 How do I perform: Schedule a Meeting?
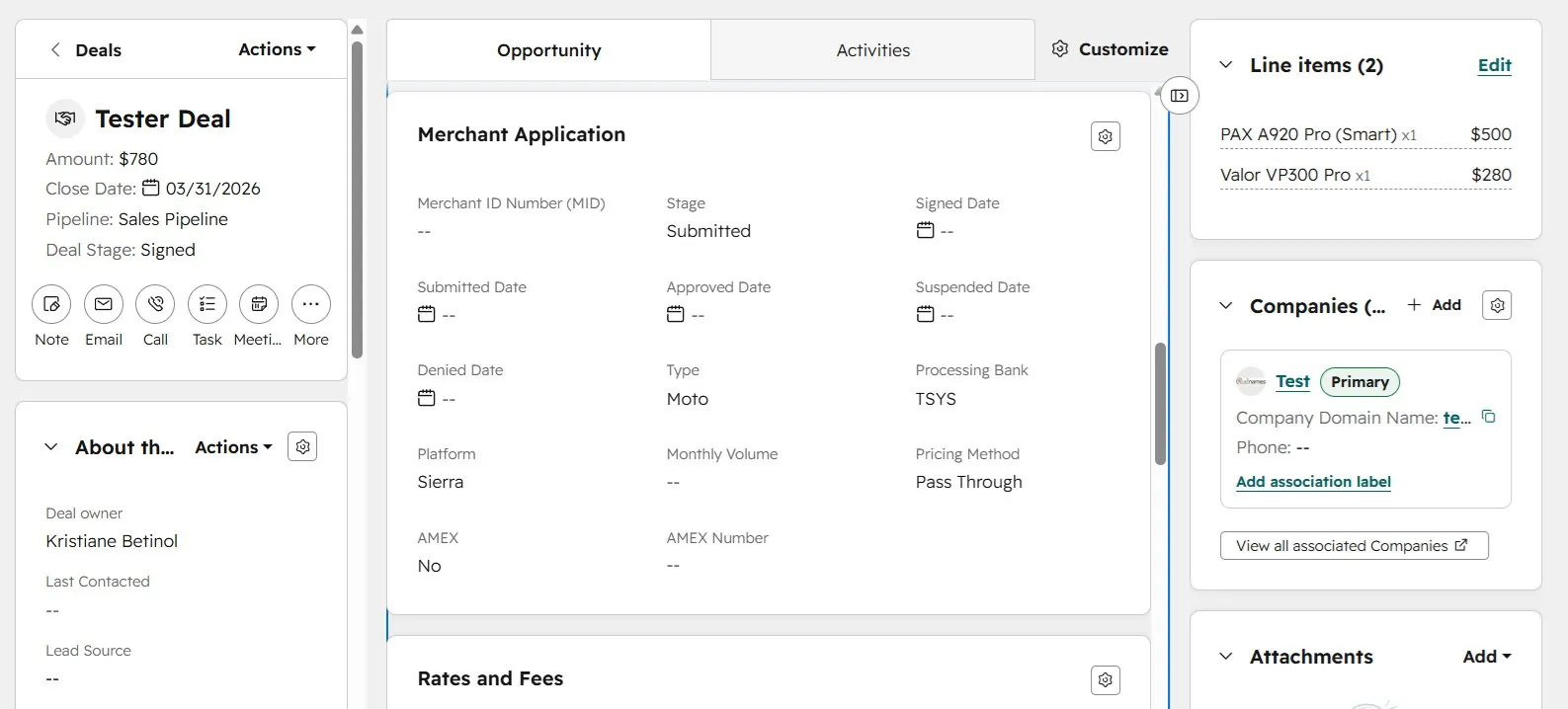click(x=259, y=304)
